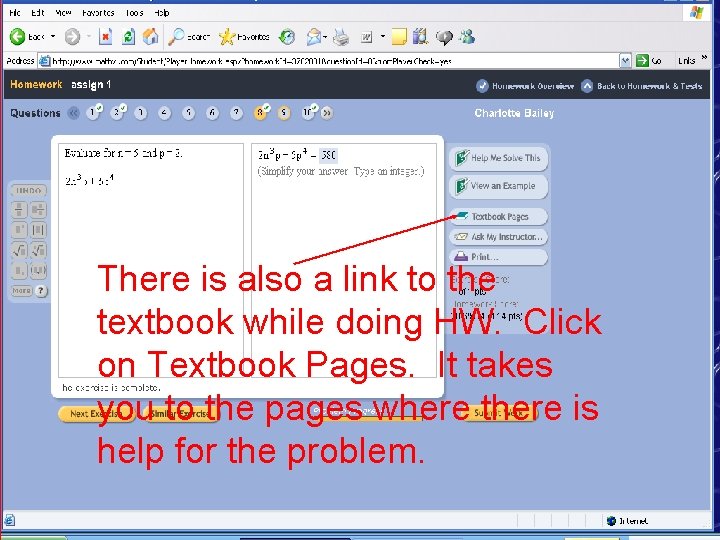Screen dimensions: 720x540
Task: Click the Favorites star toolbar button
Action: tap(244, 37)
